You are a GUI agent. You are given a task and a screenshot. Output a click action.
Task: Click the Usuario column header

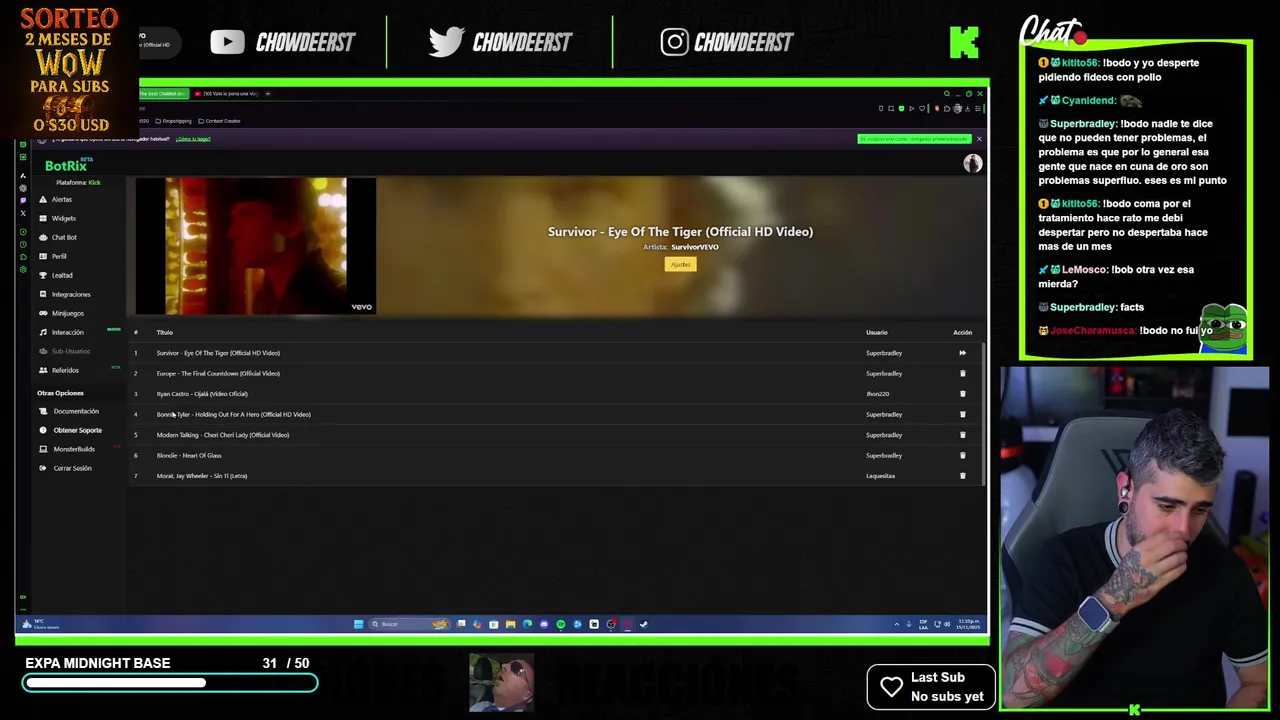tap(877, 332)
